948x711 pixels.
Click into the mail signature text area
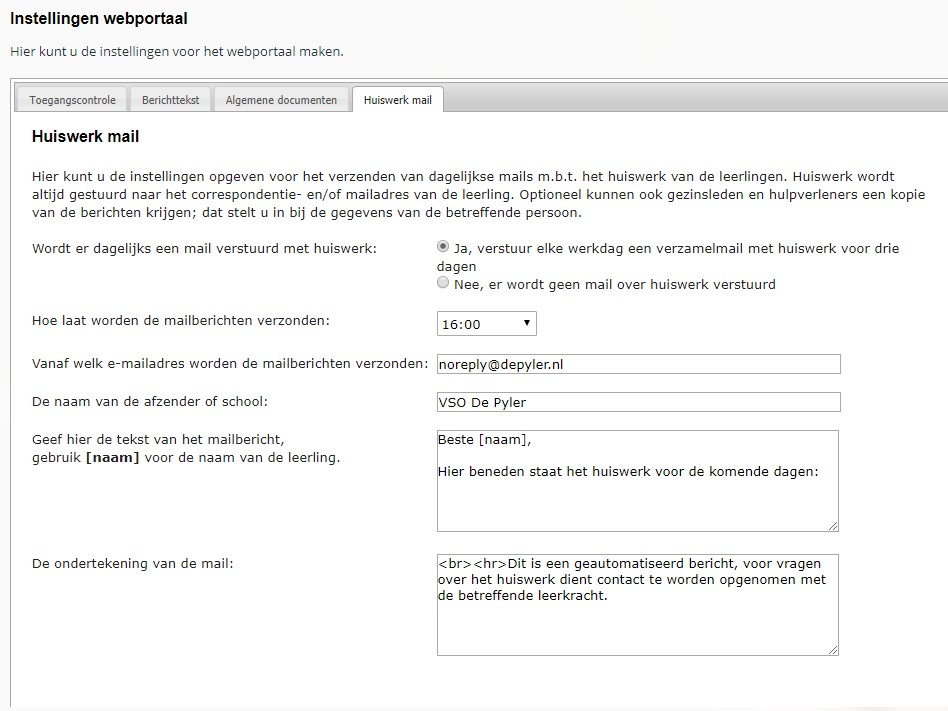tap(637, 604)
